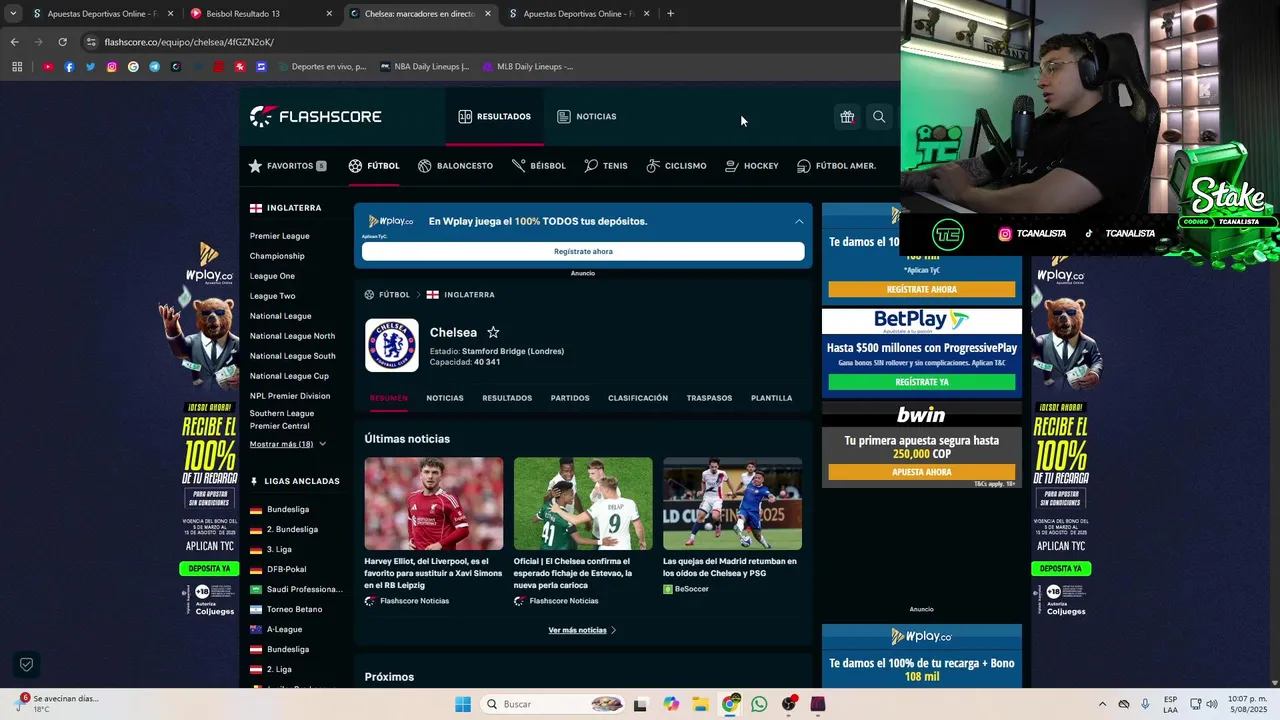
Task: Open NPL Premier Division in sidebar
Action: pyautogui.click(x=290, y=396)
